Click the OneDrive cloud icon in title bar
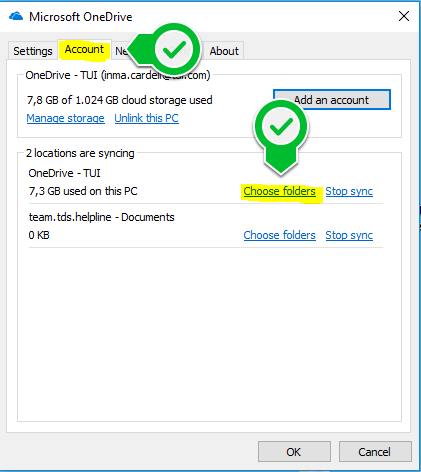The image size is (421, 472). pyautogui.click(x=16, y=16)
